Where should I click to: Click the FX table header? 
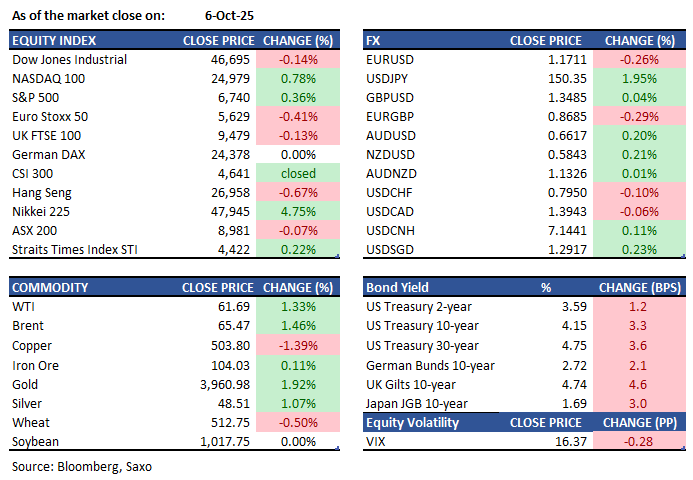(376, 41)
